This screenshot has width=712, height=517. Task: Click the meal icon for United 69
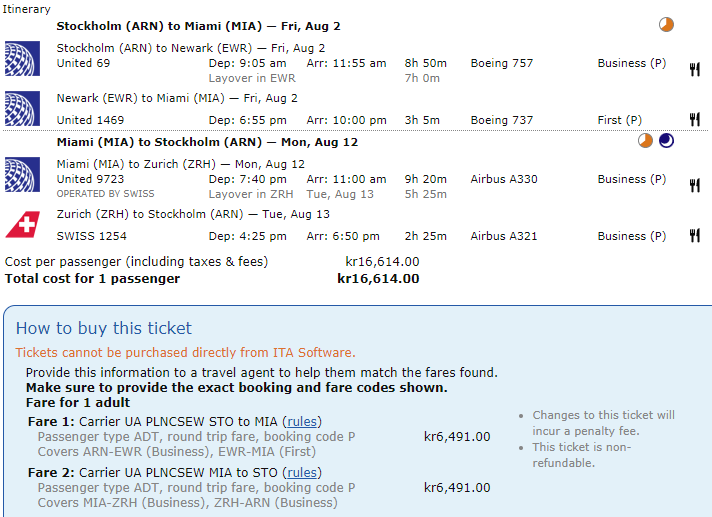(x=694, y=70)
